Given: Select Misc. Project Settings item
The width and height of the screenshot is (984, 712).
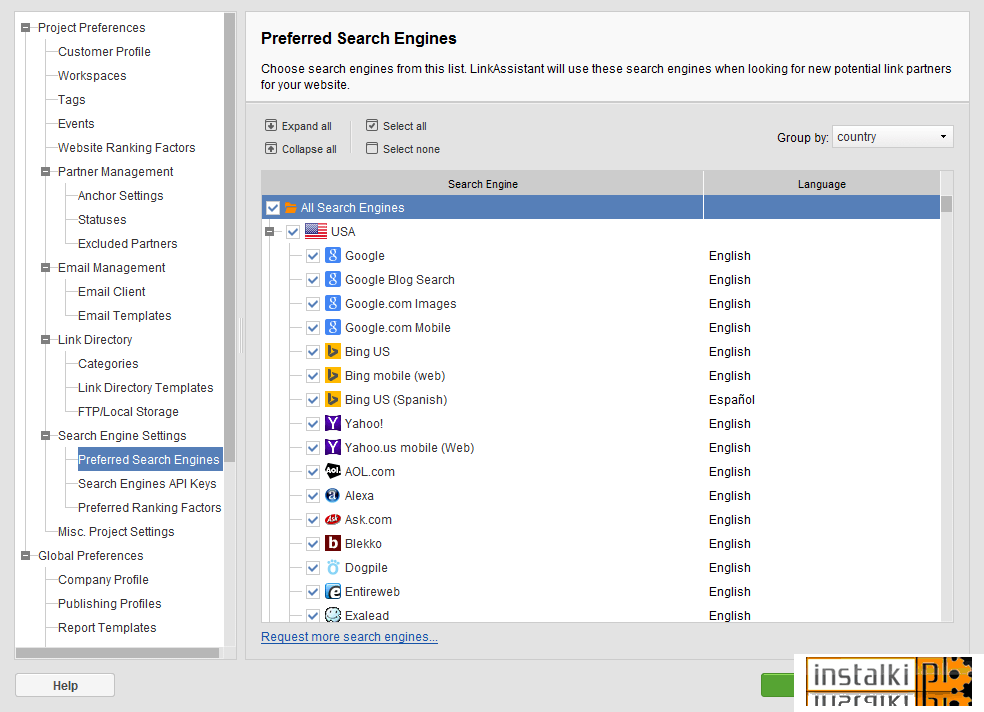Looking at the screenshot, I should (x=116, y=531).
